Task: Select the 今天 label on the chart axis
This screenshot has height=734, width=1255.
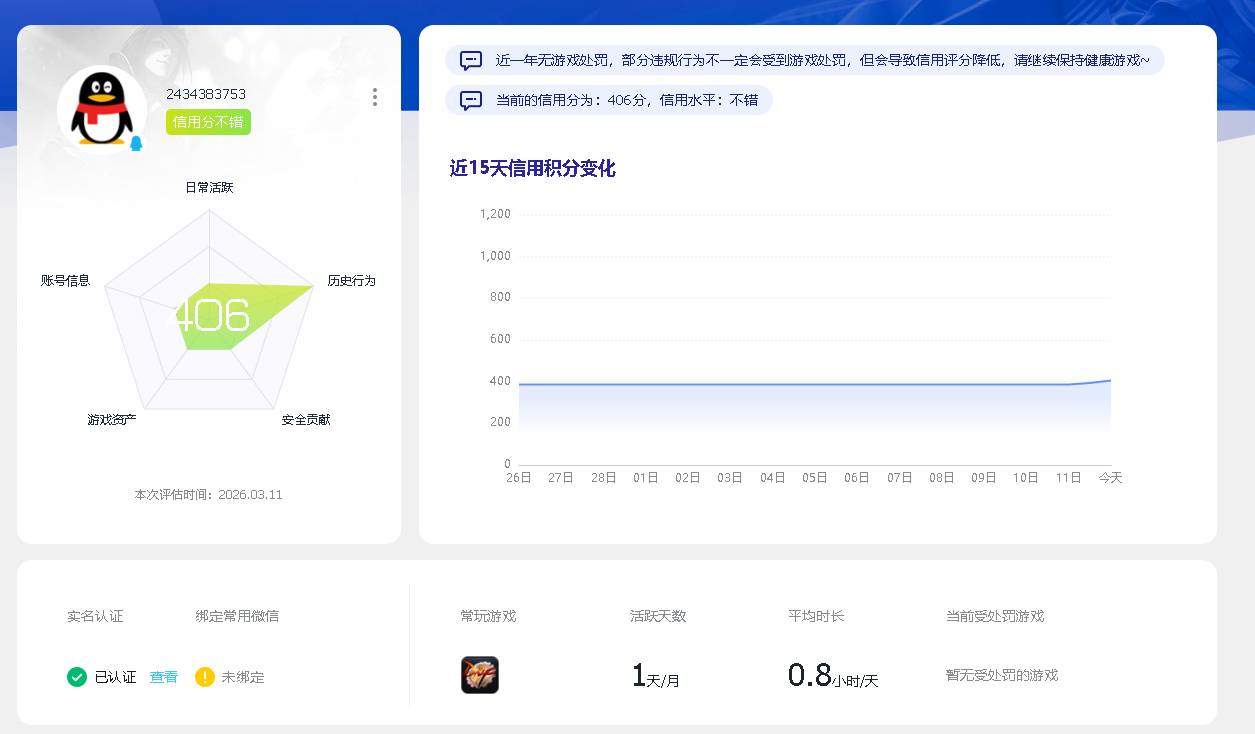Action: tap(1108, 478)
